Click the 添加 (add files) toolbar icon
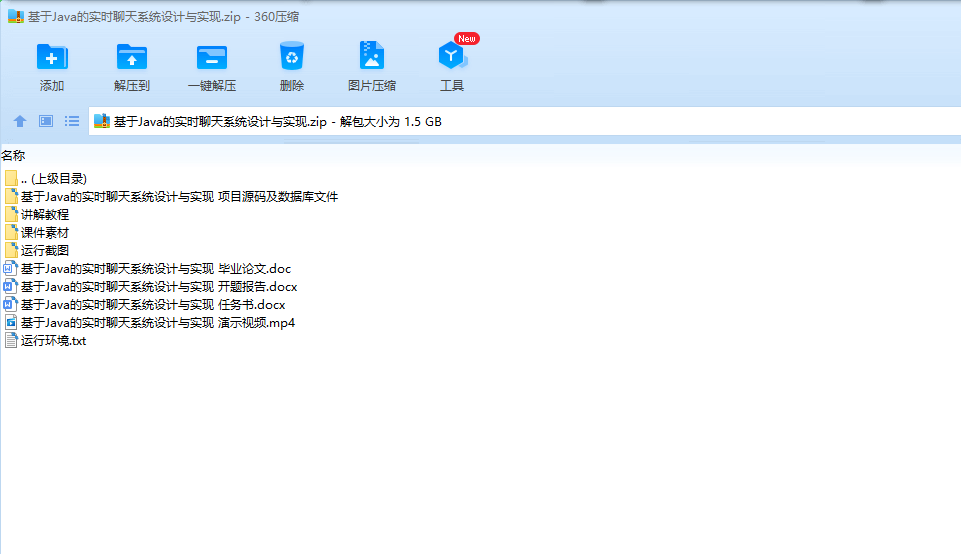The image size is (961, 554). click(52, 57)
